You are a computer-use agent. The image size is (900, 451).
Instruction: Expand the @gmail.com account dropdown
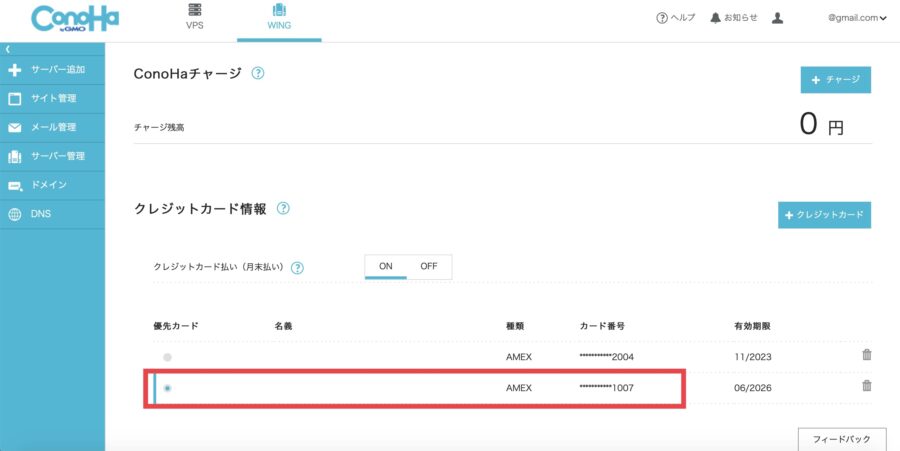pos(857,18)
